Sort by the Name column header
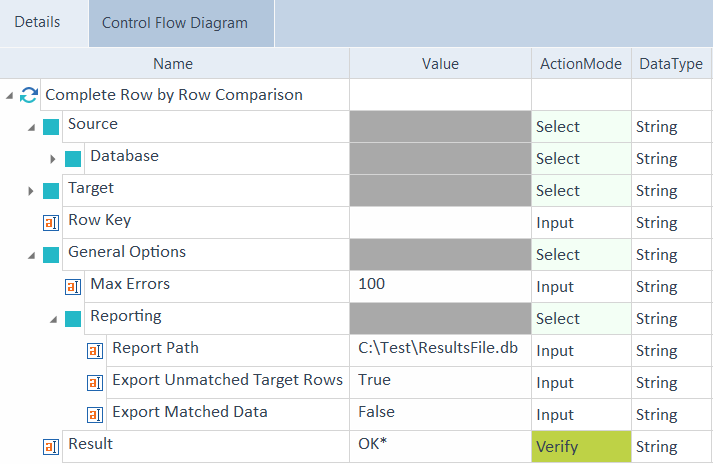The image size is (713, 464). tap(174, 64)
